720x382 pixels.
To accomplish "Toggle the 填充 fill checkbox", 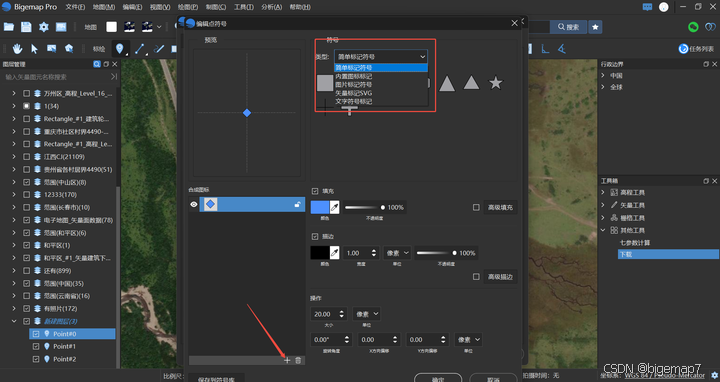I will pos(315,191).
